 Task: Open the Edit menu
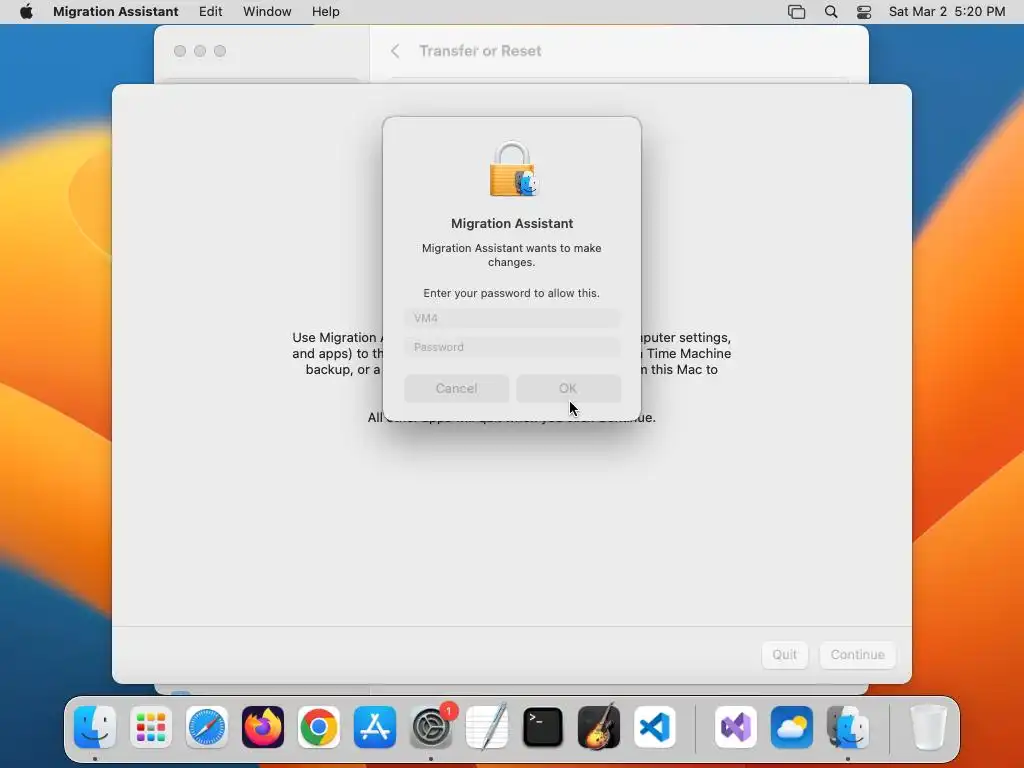click(210, 12)
